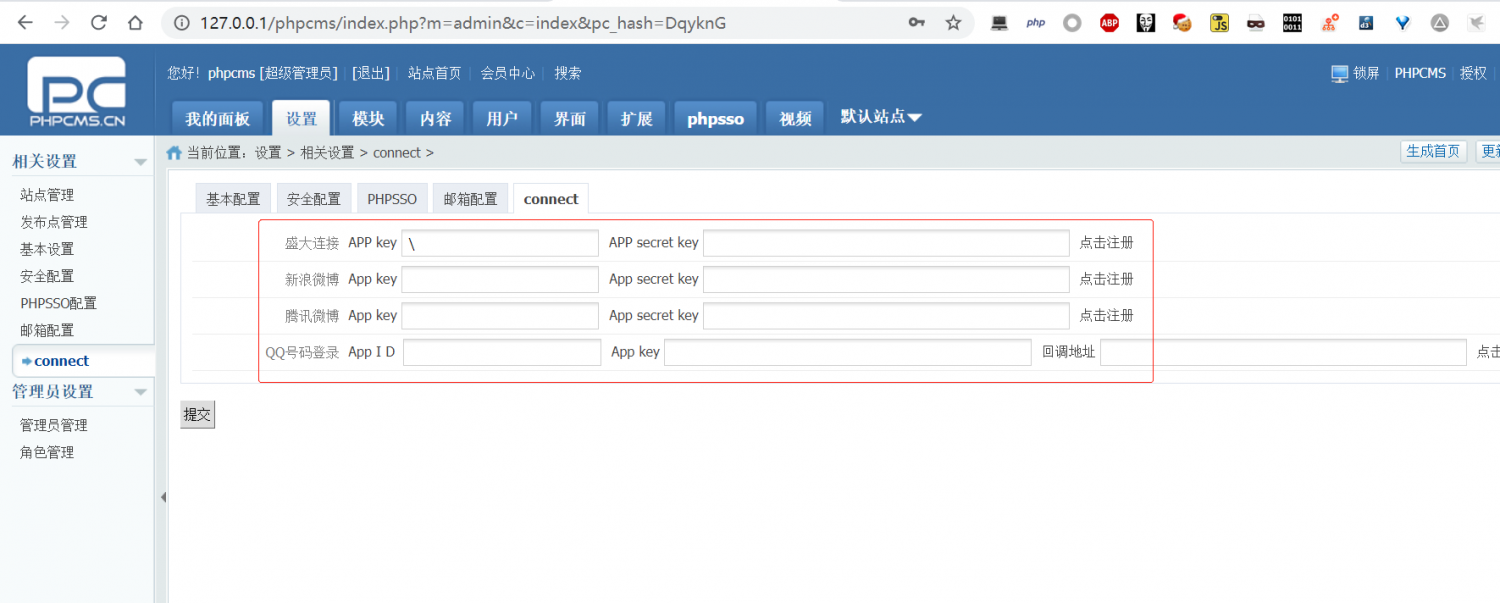
Task: Click 点击注册 in the 盛大连接 row
Action: (x=1106, y=243)
